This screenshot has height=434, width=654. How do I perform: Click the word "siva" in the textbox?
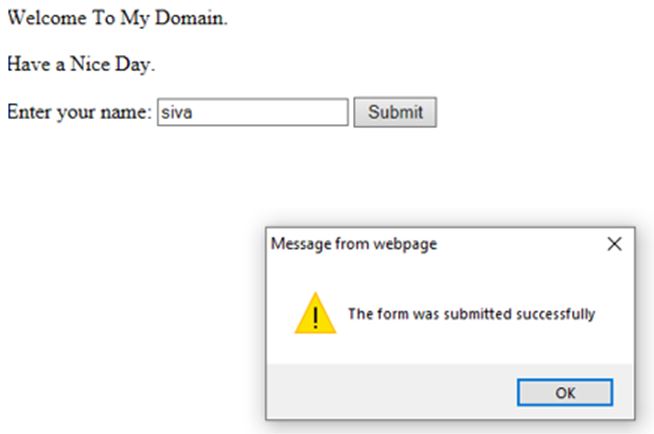click(x=176, y=113)
